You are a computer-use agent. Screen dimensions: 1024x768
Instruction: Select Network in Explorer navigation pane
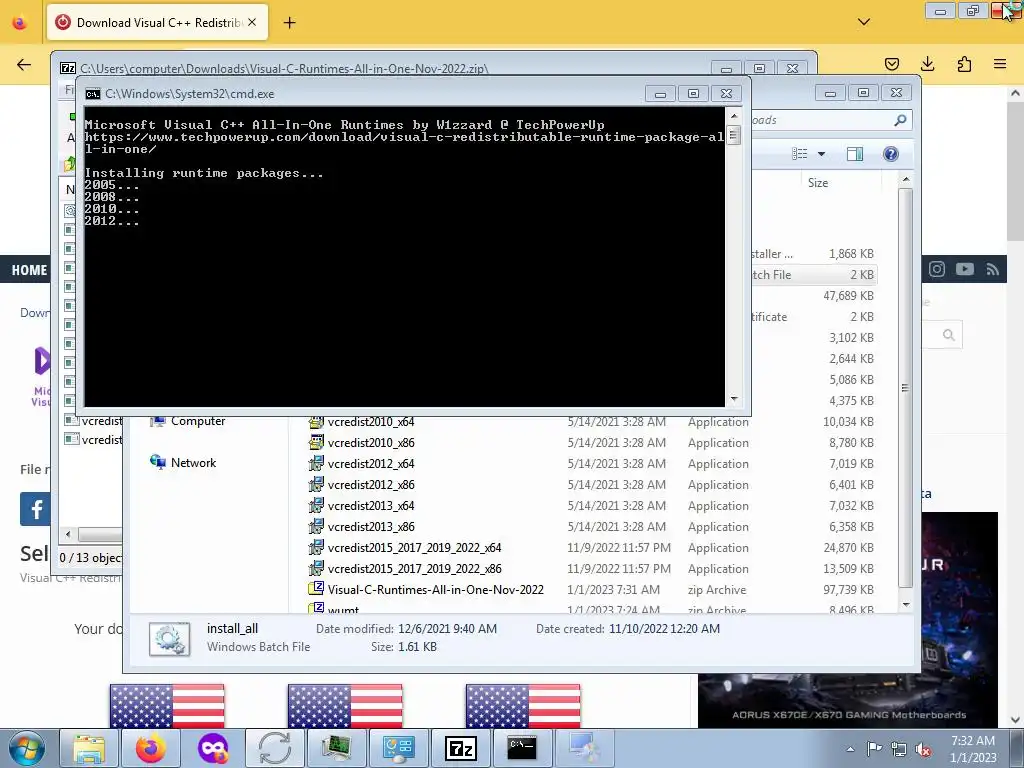pyautogui.click(x=193, y=462)
